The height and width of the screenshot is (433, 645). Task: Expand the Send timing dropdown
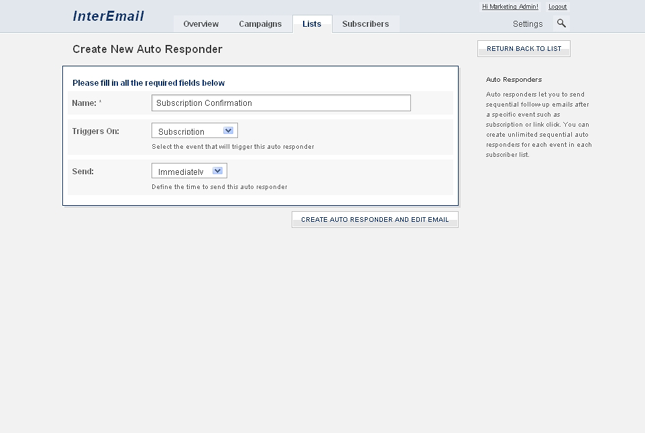click(x=189, y=172)
